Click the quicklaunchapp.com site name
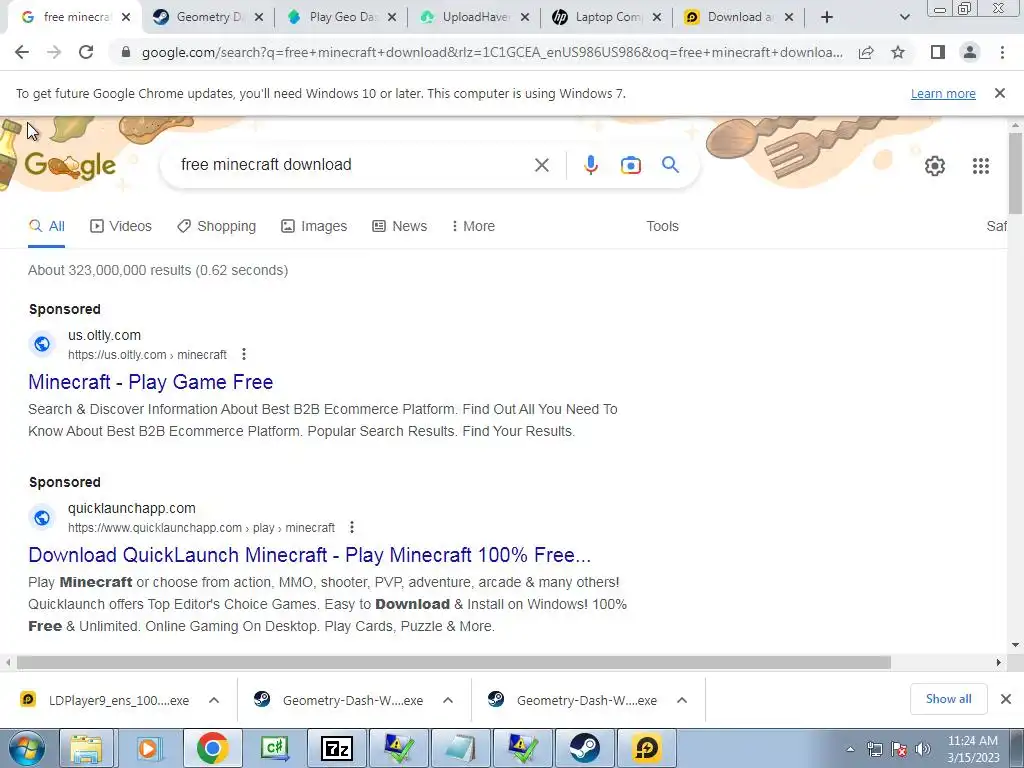This screenshot has width=1024, height=768. tap(132, 508)
